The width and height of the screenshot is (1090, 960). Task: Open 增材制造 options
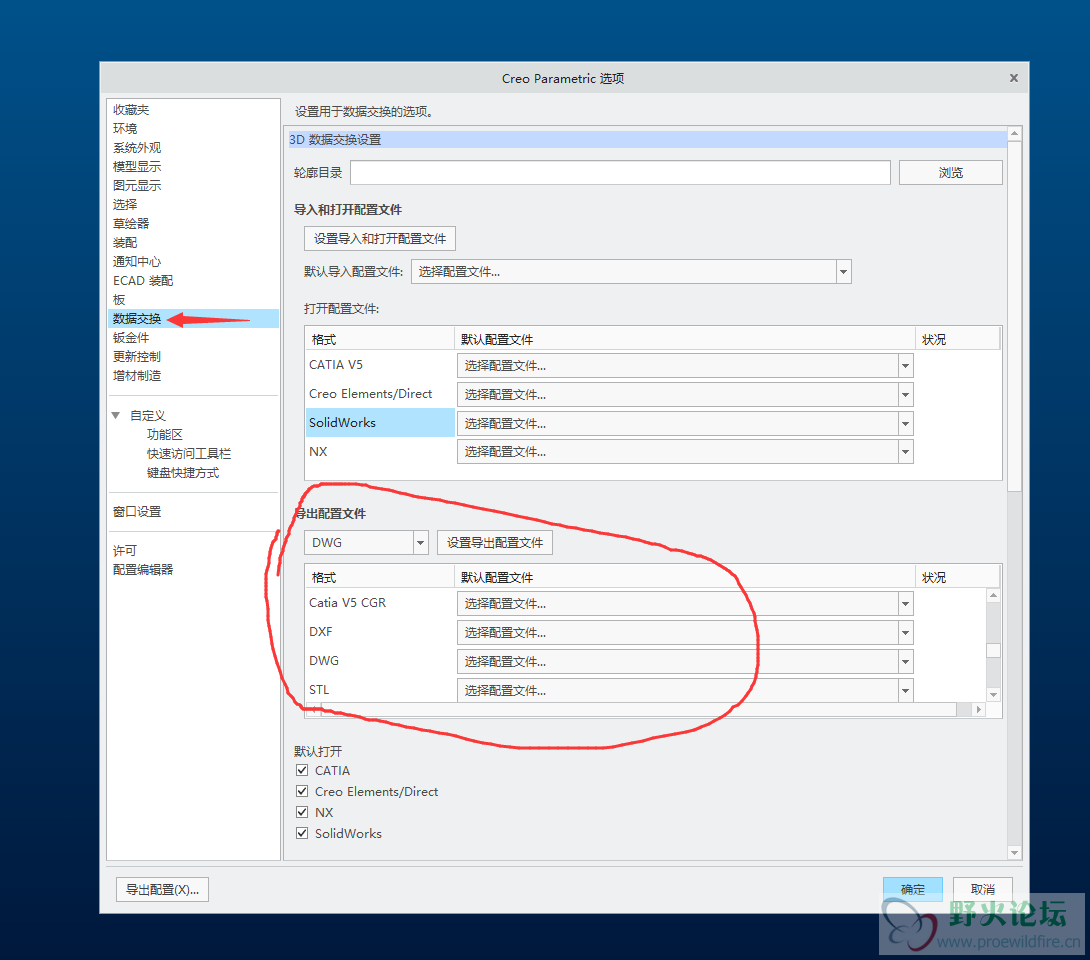[137, 375]
